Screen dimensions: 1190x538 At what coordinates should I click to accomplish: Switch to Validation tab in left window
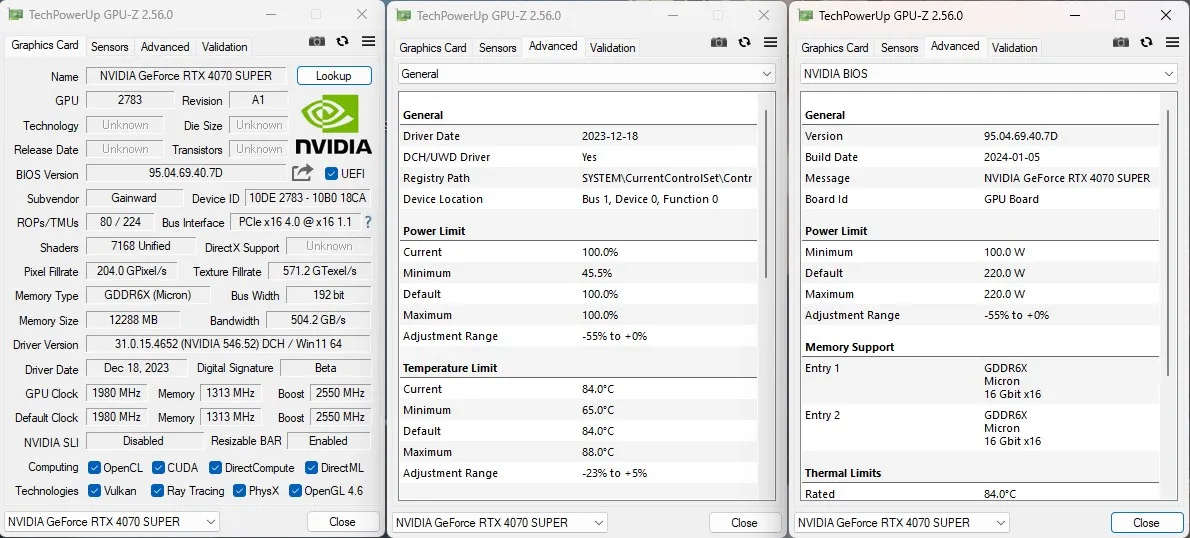(x=225, y=46)
